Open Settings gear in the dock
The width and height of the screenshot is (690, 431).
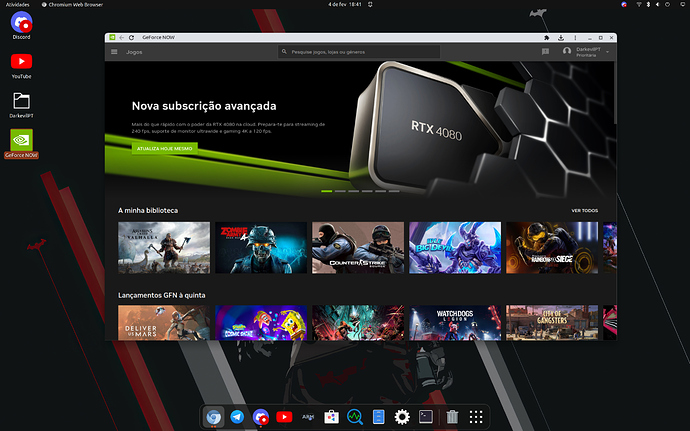click(402, 416)
